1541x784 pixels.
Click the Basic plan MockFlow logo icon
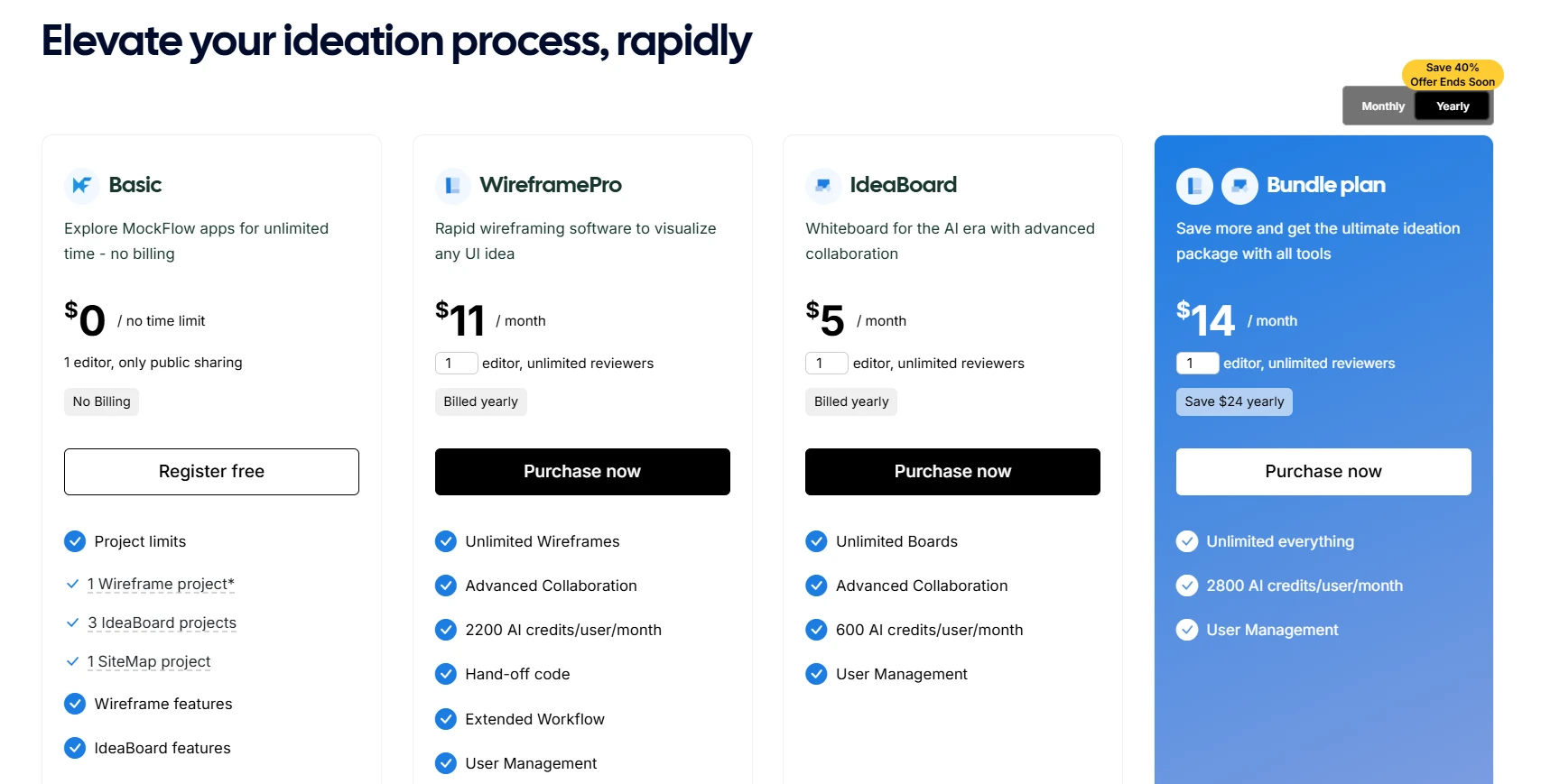coord(81,185)
